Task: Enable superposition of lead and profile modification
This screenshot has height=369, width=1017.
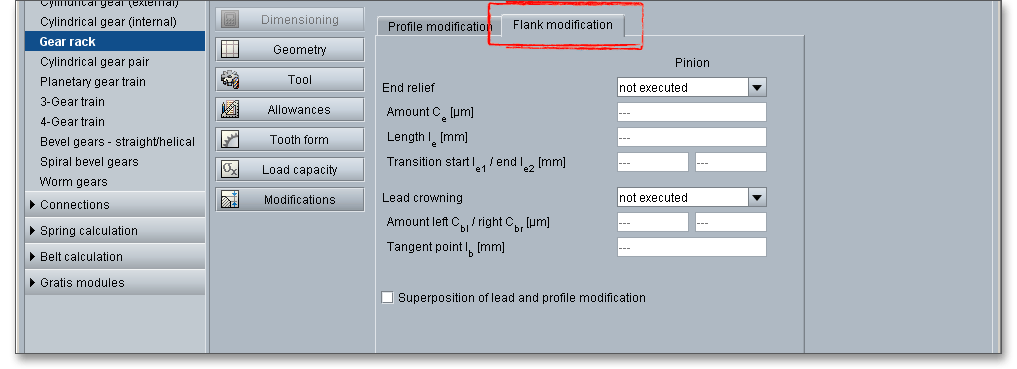Action: pyautogui.click(x=387, y=298)
